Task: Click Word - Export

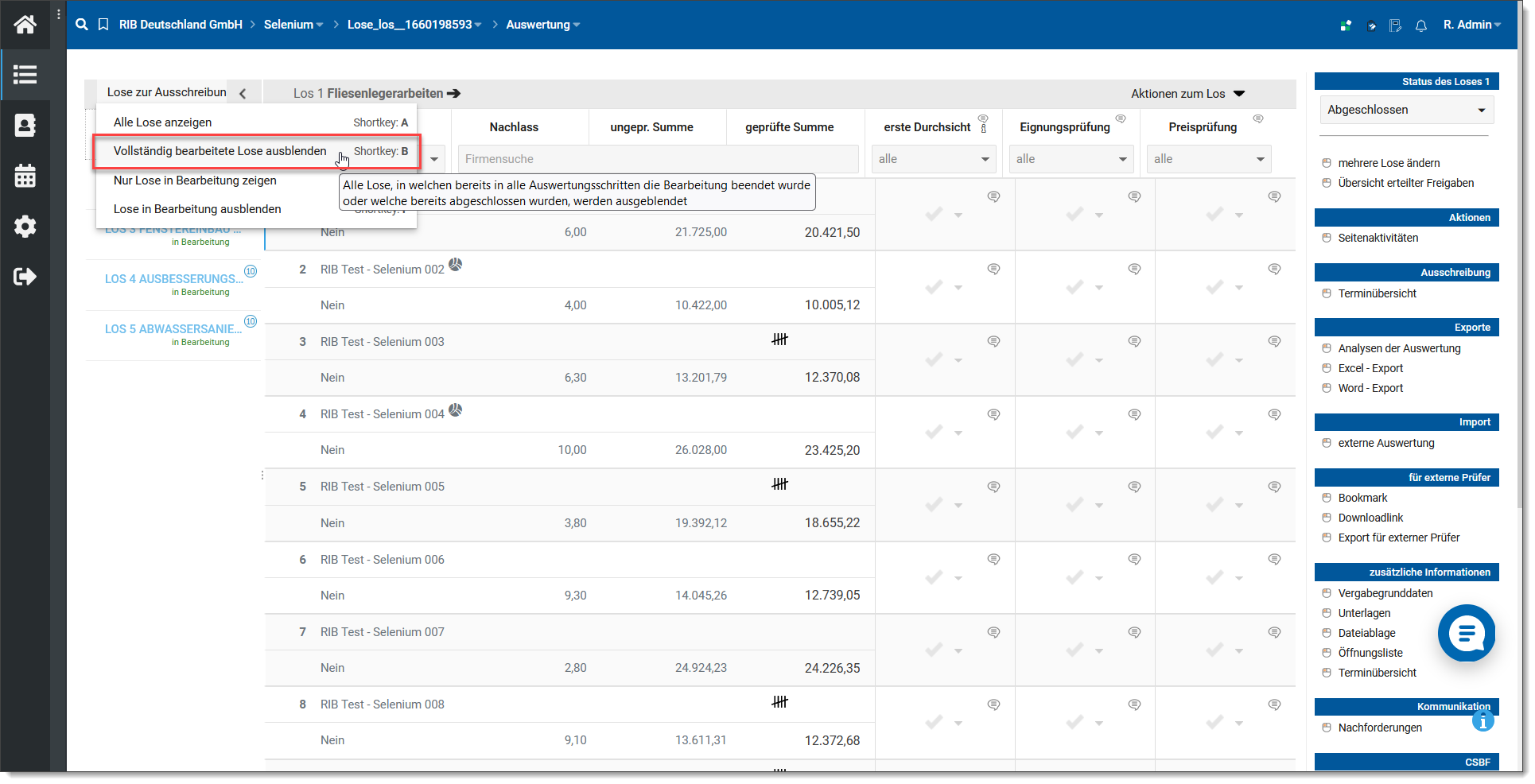Action: coord(1370,388)
